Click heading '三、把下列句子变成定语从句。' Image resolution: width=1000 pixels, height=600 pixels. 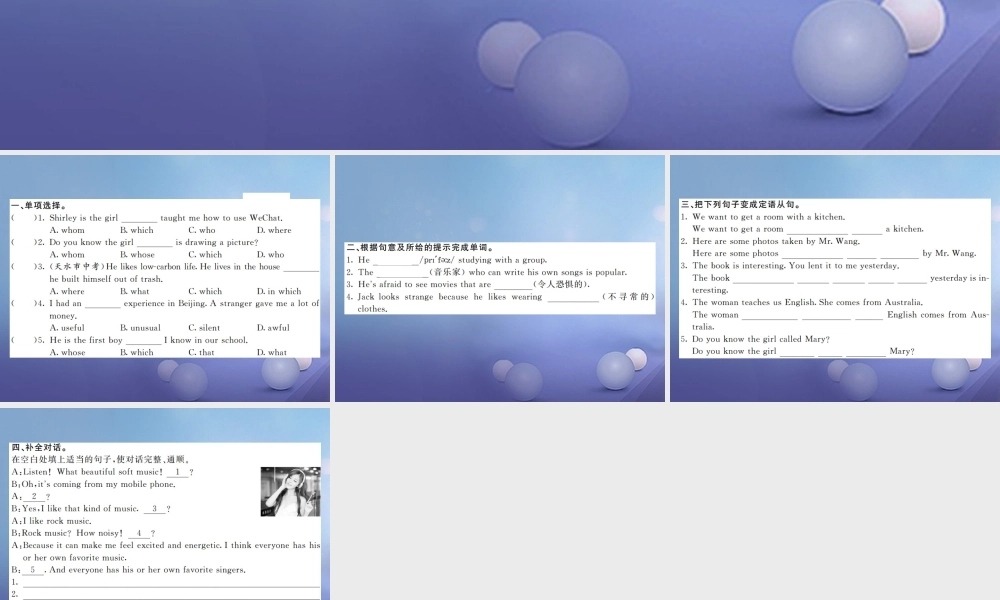[742, 205]
